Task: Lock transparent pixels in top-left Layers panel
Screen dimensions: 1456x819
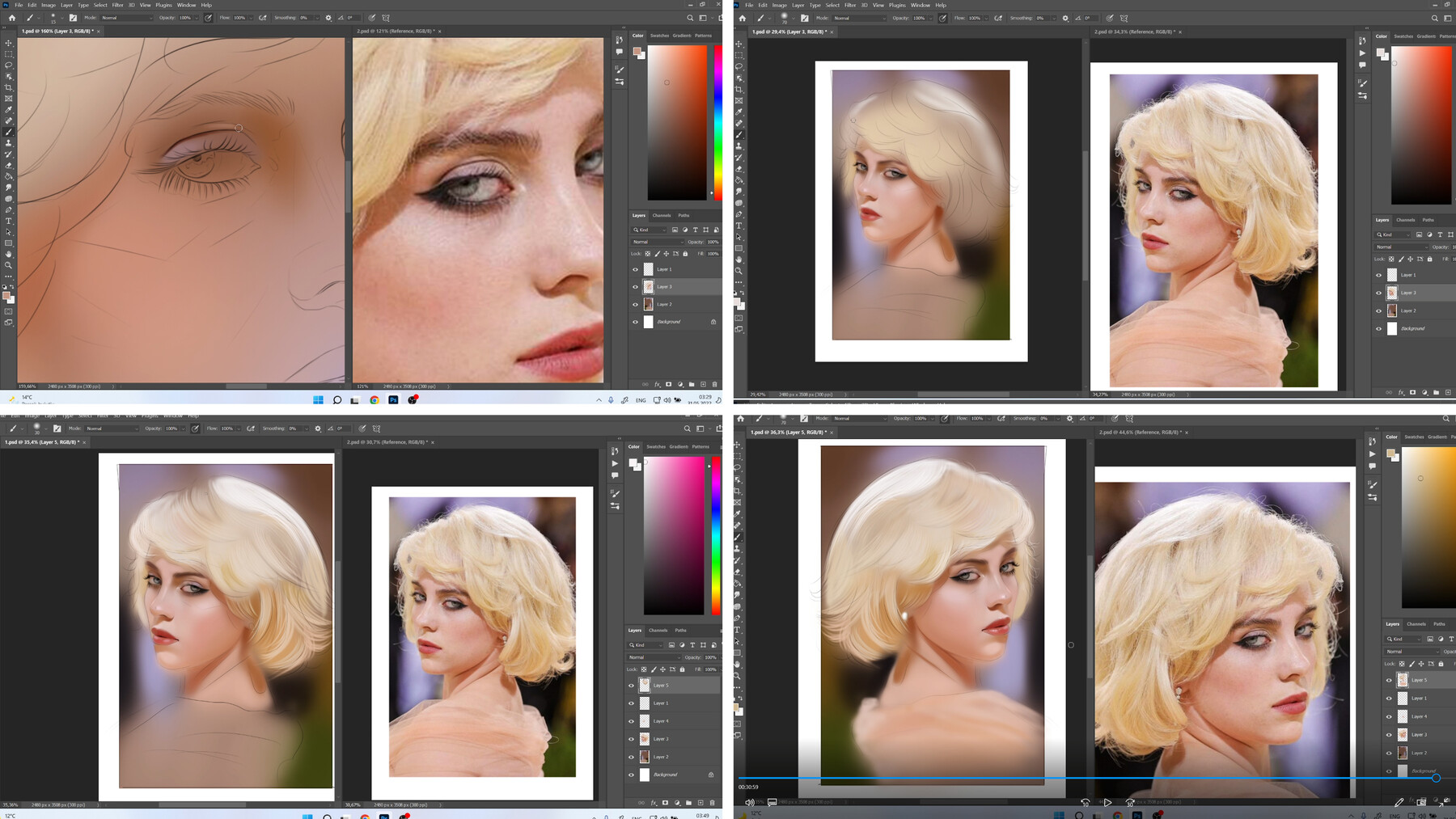Action: click(647, 254)
